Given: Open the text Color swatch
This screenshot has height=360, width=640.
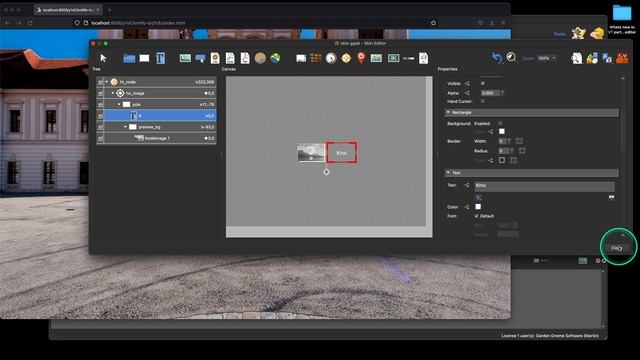Looking at the screenshot, I should pyautogui.click(x=478, y=207).
